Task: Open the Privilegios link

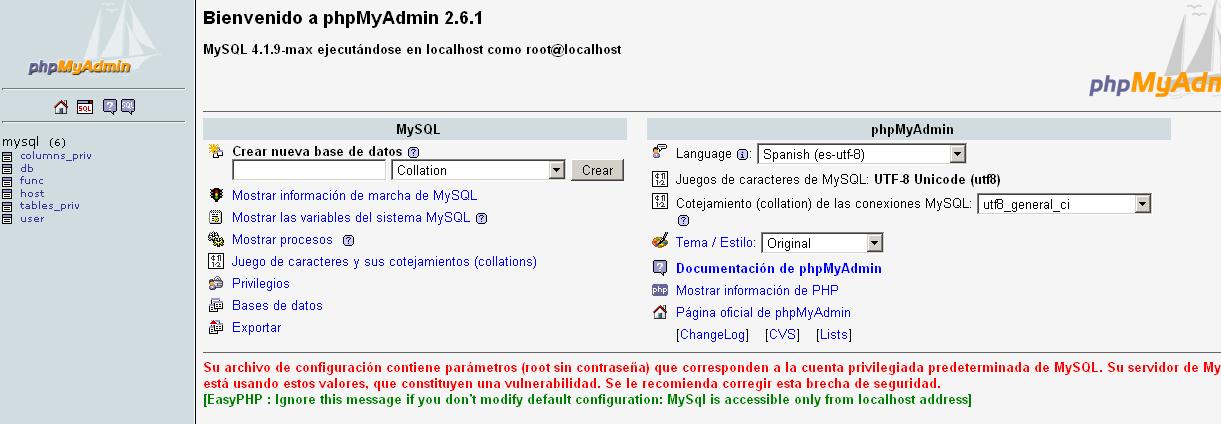Action: tap(261, 284)
